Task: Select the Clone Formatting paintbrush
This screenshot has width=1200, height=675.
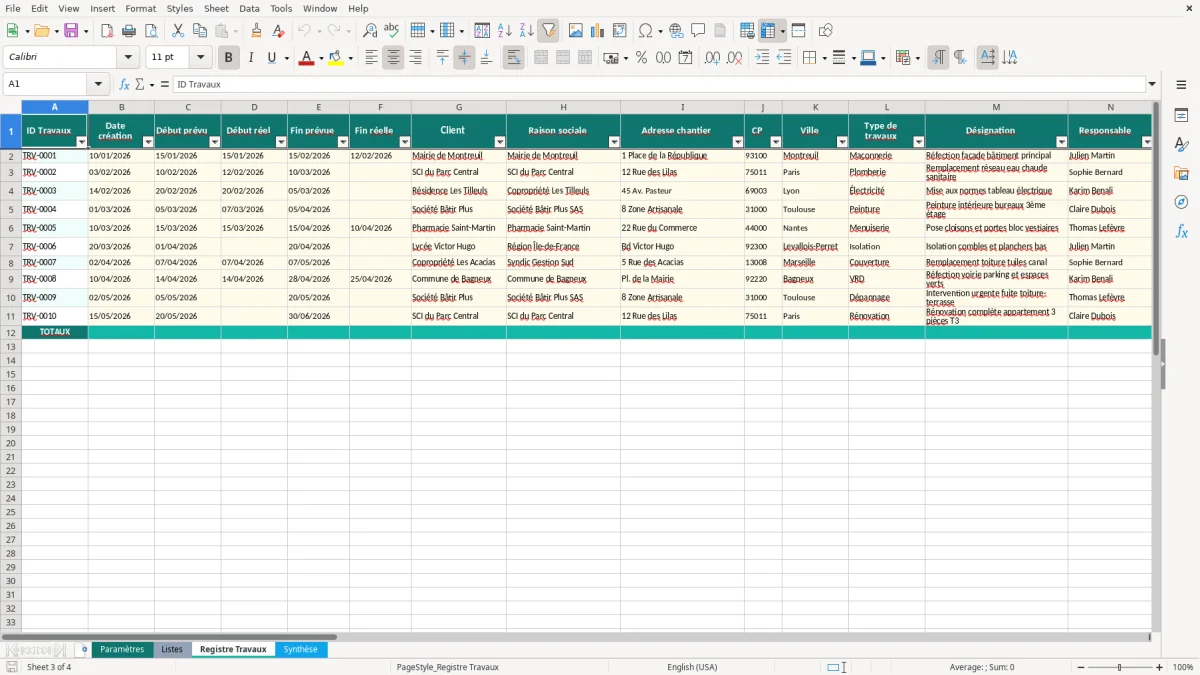Action: coord(257,31)
